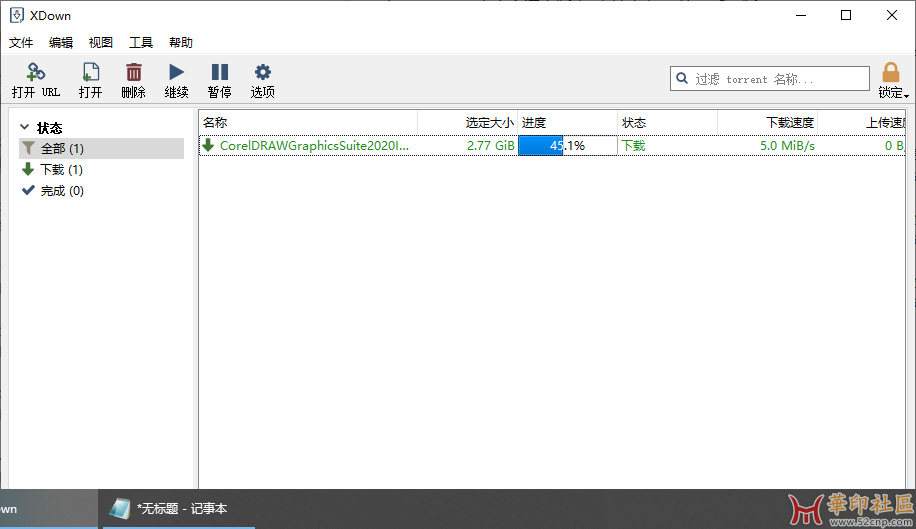916x529 pixels.
Task: Open the 工具 menu
Action: click(x=141, y=43)
